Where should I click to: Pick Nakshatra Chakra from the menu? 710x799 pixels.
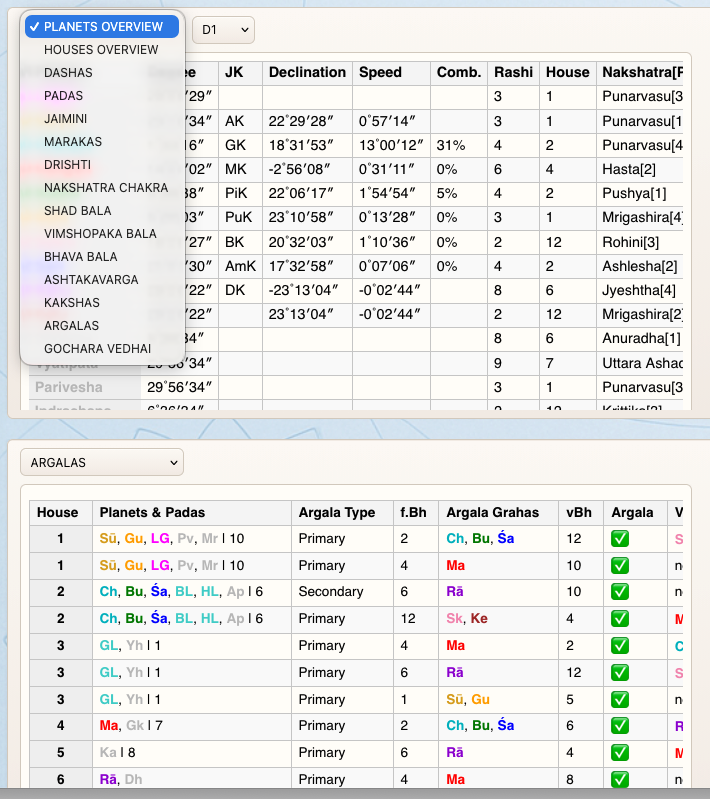click(x=105, y=188)
